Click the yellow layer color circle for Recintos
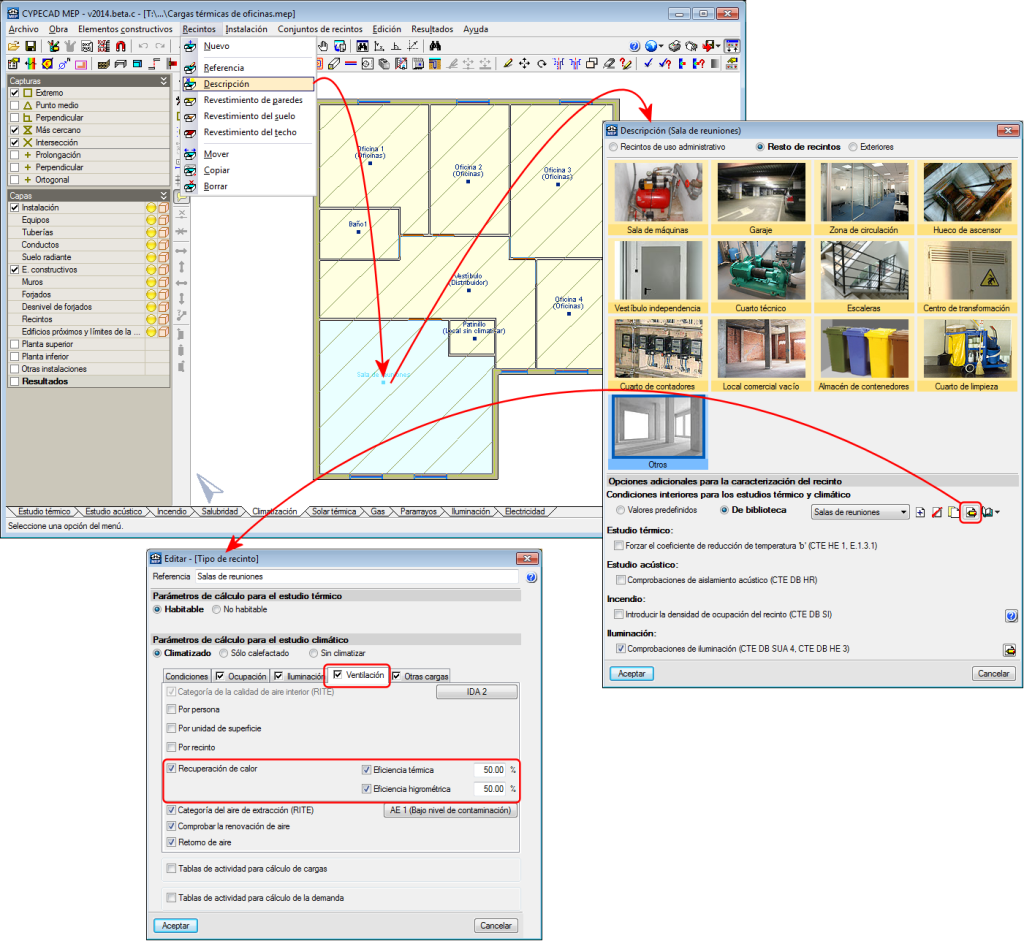Viewport: 1024px width, 941px height. [x=151, y=319]
